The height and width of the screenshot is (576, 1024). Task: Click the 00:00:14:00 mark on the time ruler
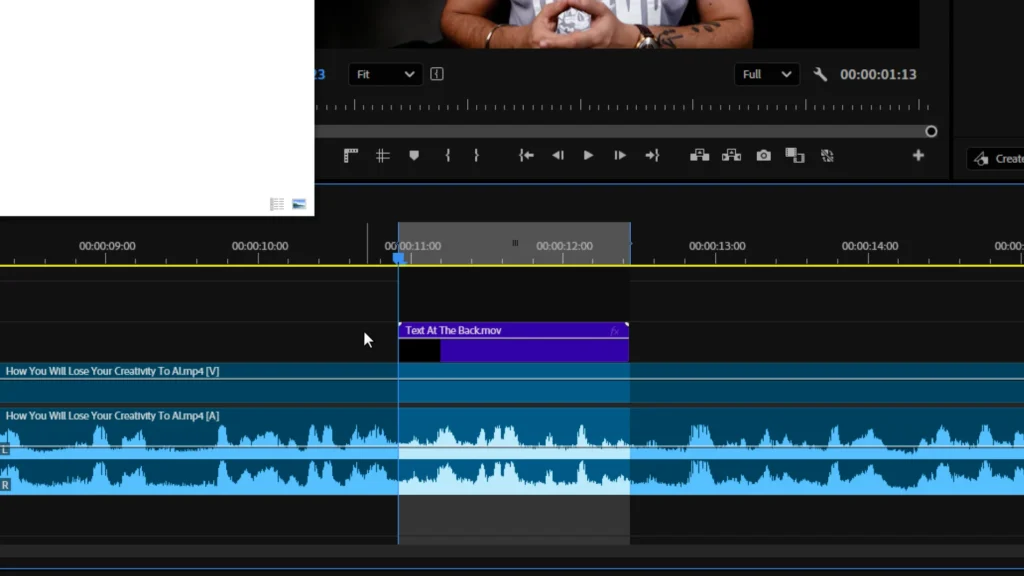[x=869, y=246]
